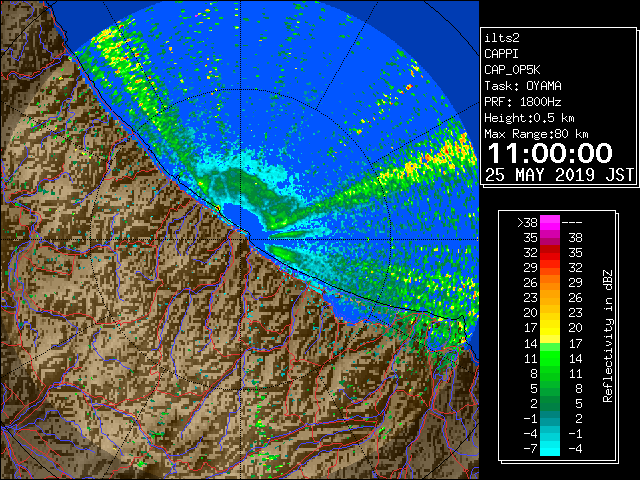Click the orange 26-29 dBZ legend swatch
The width and height of the screenshot is (640, 480).
click(x=550, y=282)
